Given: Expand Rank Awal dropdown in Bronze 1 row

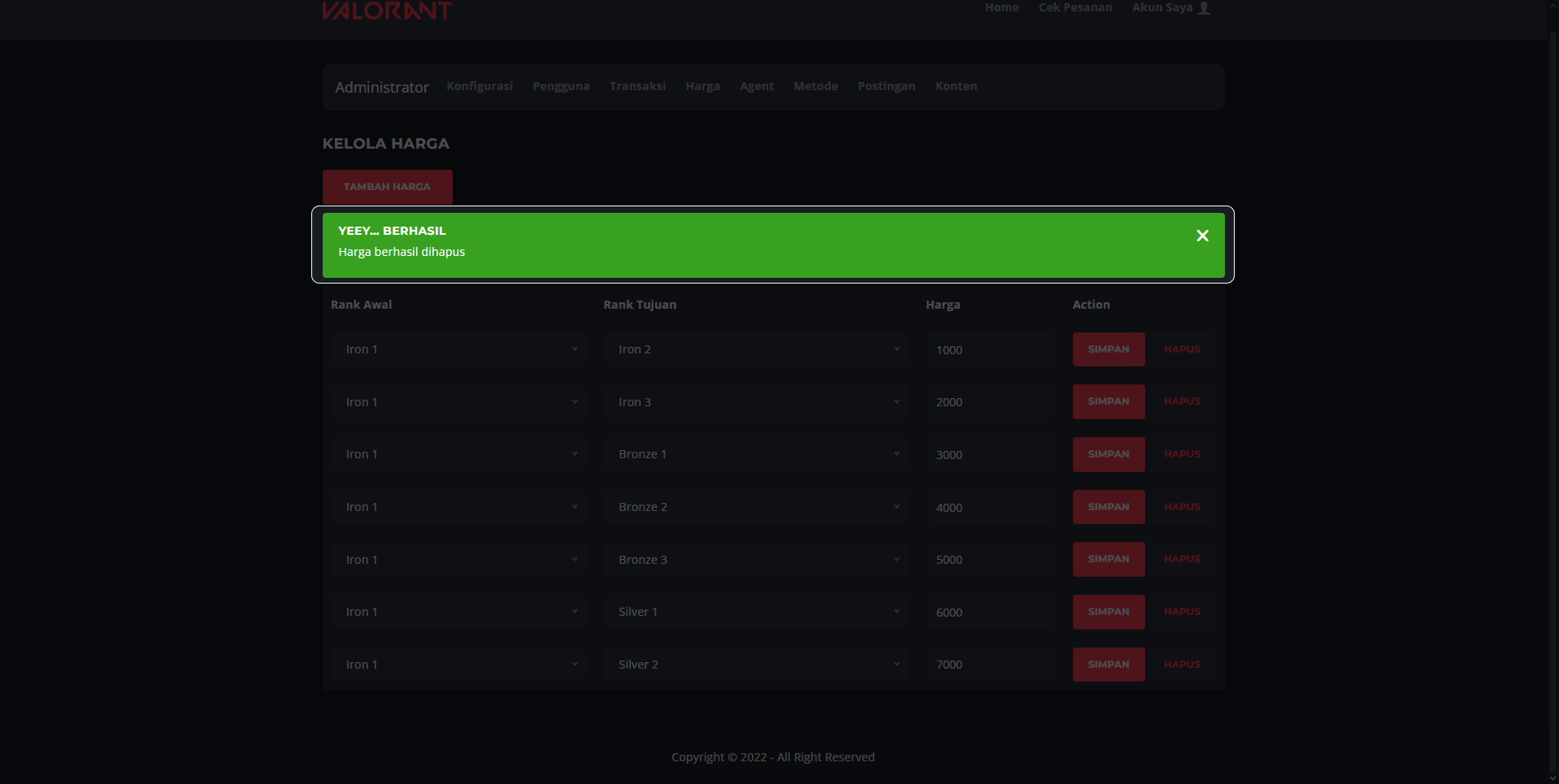Looking at the screenshot, I should tap(458, 454).
